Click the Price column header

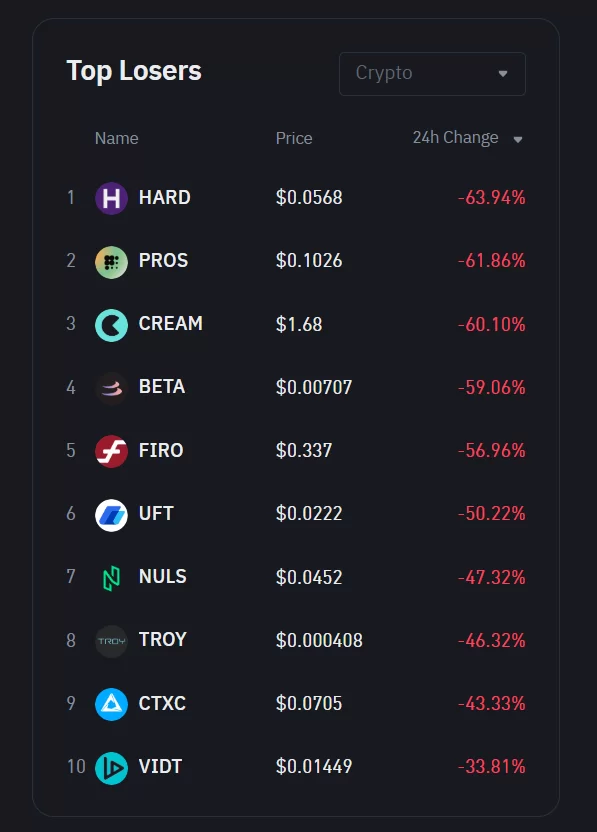(x=294, y=138)
